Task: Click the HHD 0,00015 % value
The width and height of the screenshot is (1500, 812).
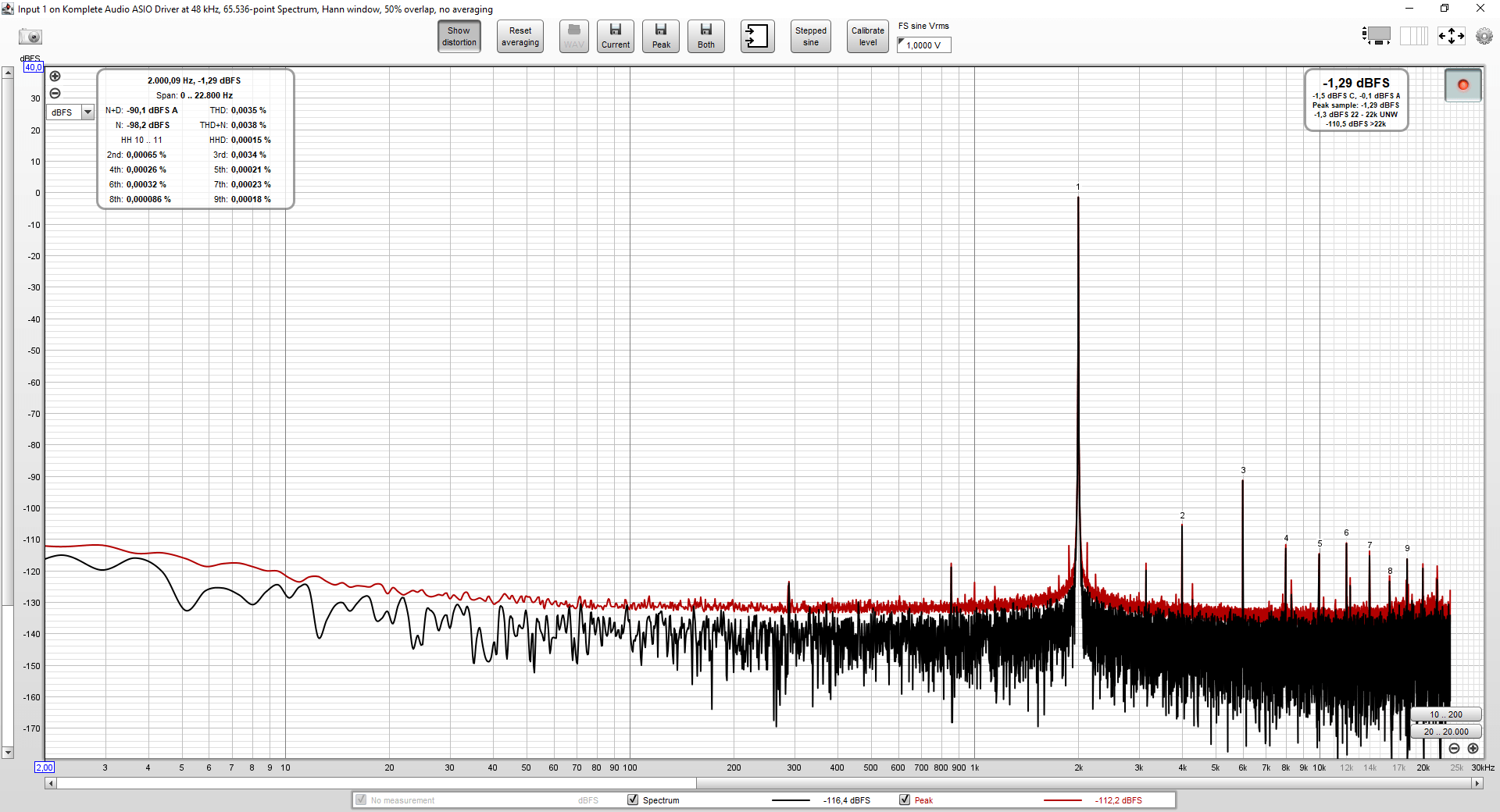Action: 251,140
